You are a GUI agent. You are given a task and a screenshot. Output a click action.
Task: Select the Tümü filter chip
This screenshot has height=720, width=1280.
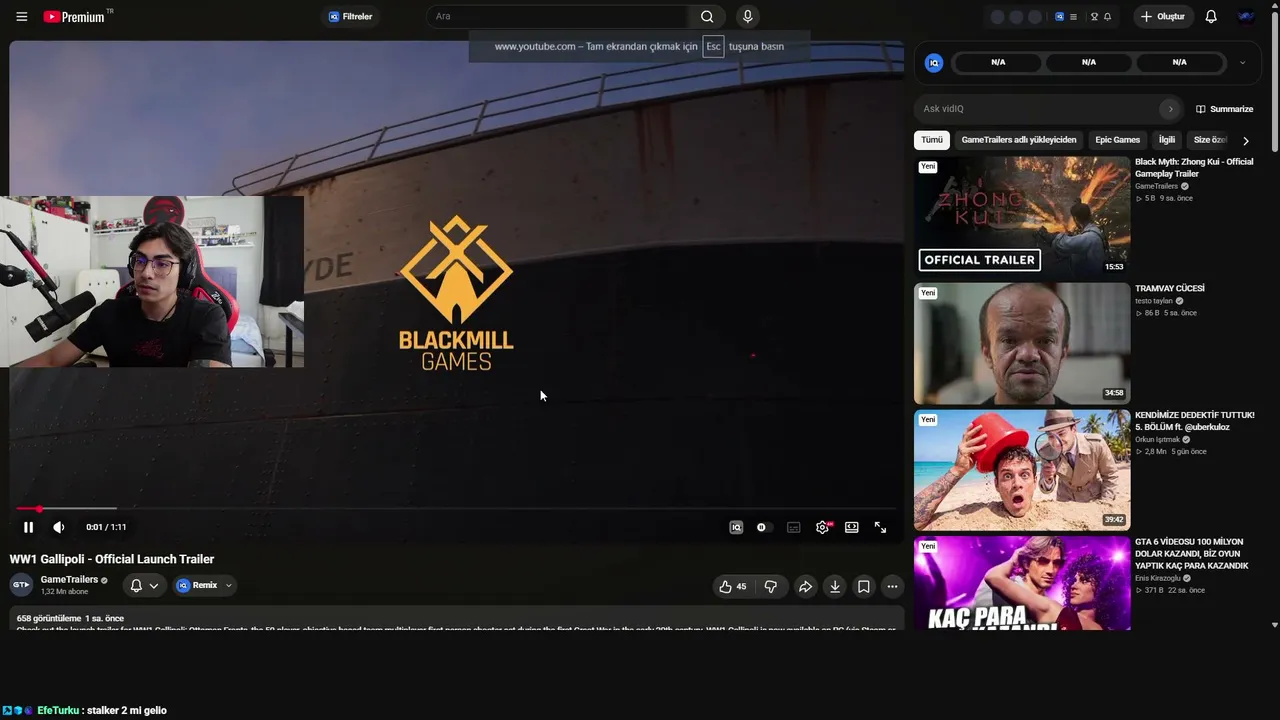[x=932, y=140]
